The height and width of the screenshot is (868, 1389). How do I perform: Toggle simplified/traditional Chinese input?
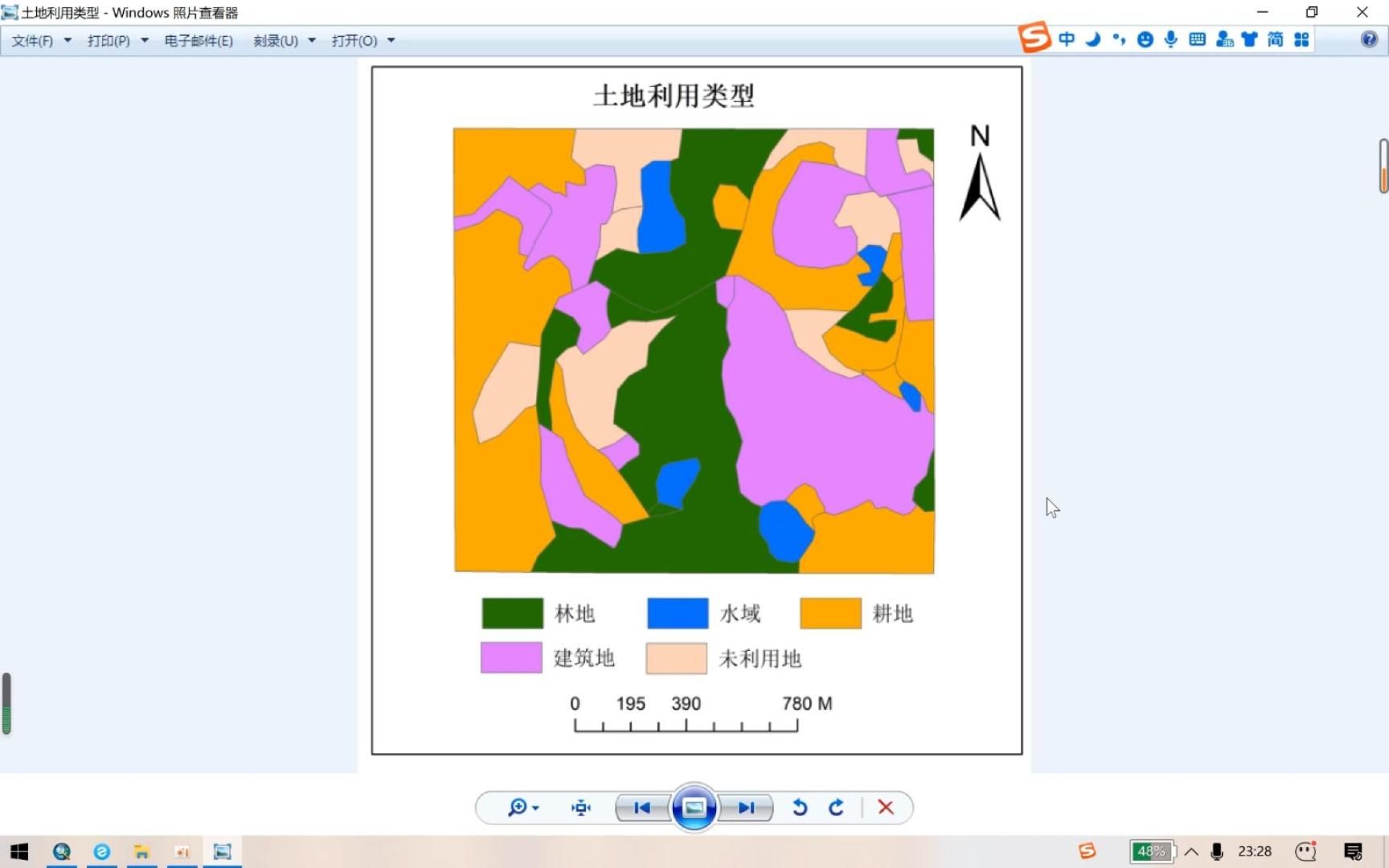pos(1274,39)
